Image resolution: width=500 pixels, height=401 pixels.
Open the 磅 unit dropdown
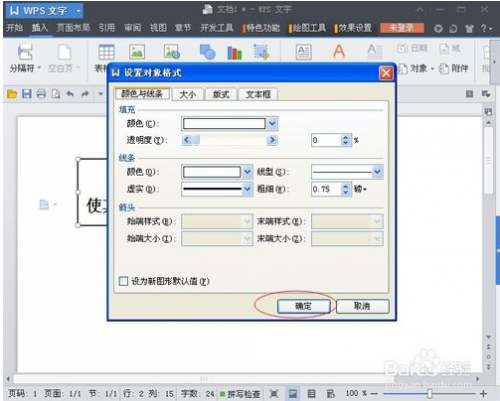[360, 189]
